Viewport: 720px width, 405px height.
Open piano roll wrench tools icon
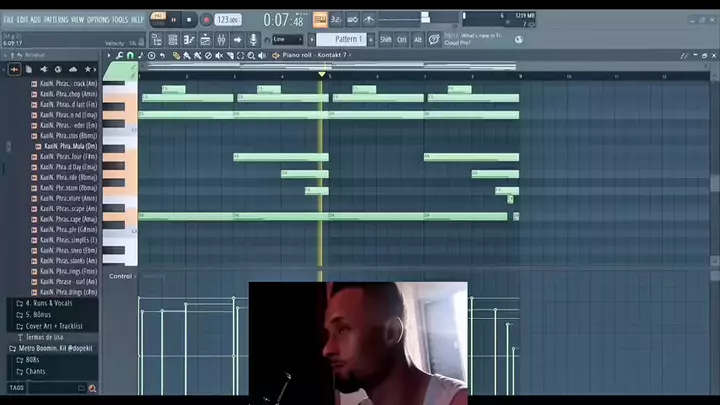click(119, 56)
